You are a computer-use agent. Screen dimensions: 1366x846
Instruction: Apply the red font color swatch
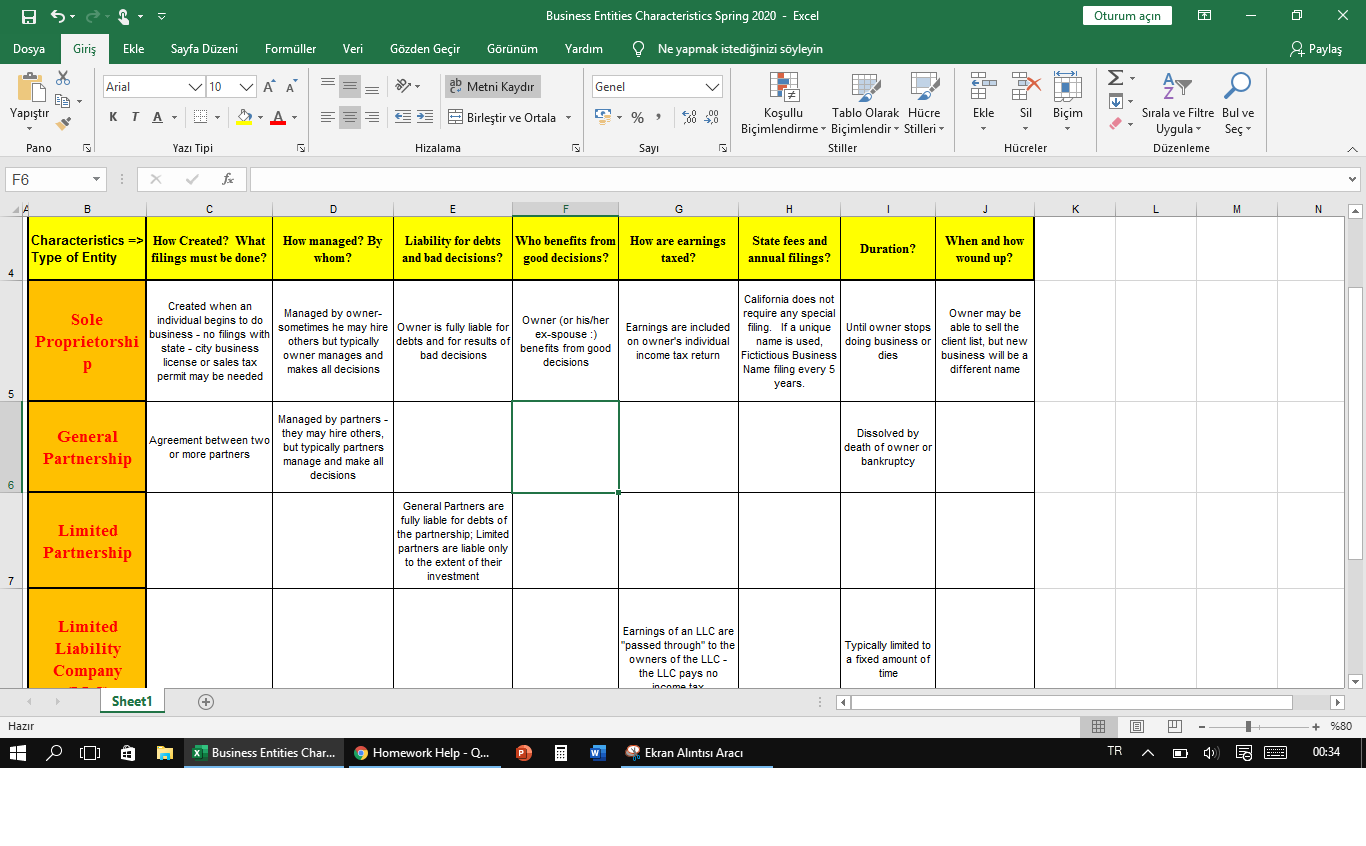click(278, 117)
